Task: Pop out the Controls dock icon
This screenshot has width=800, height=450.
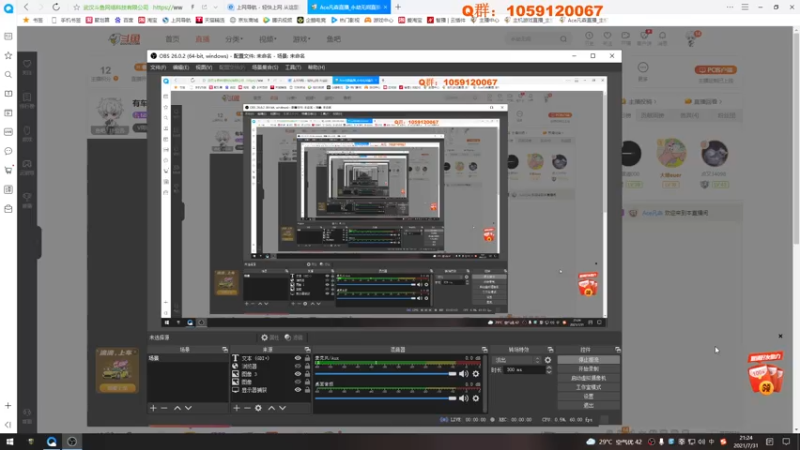Action: pos(617,349)
